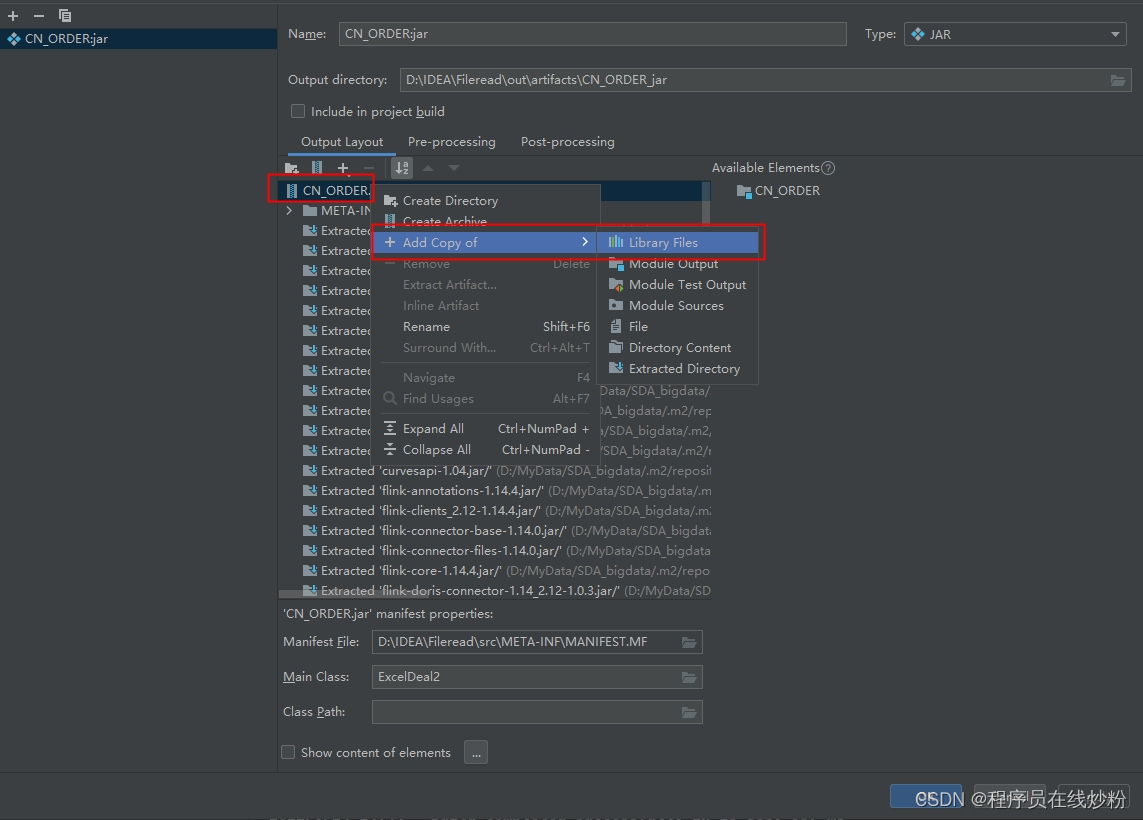Viewport: 1143px width, 820px height.
Task: Choose Collapse All from context menu
Action: pos(485,450)
